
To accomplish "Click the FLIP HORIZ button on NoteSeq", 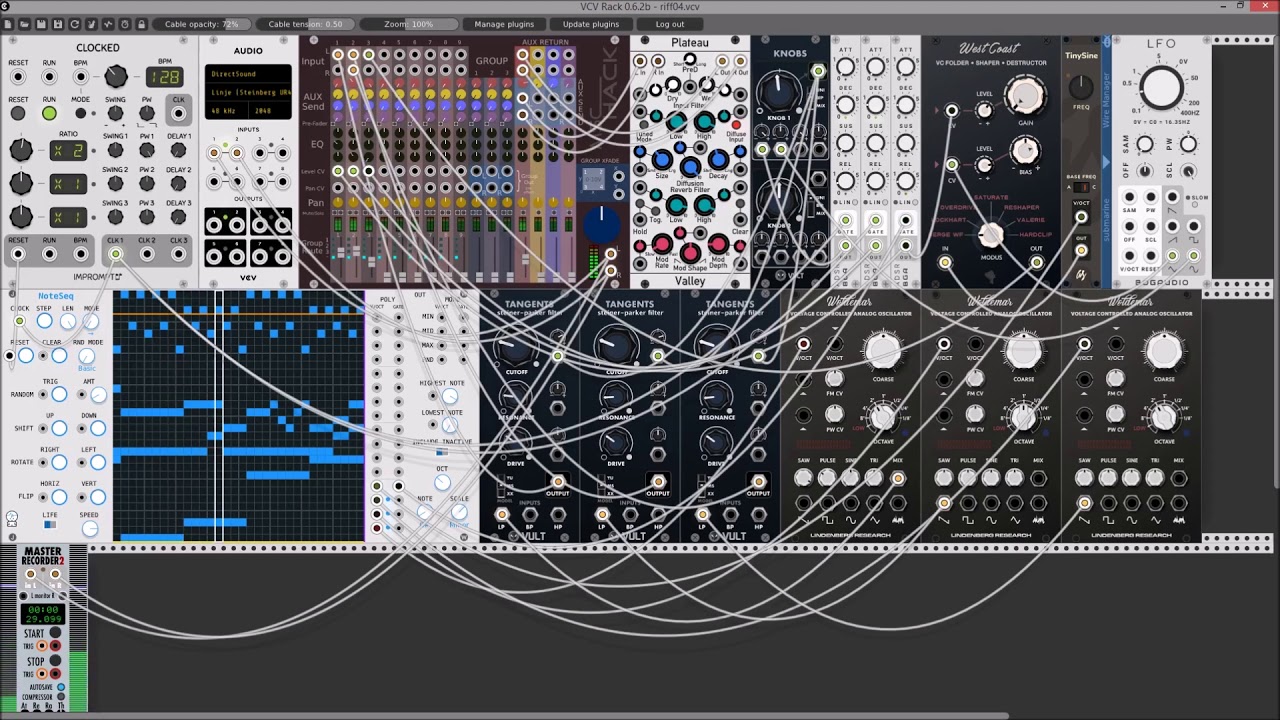I will pyautogui.click(x=59, y=496).
